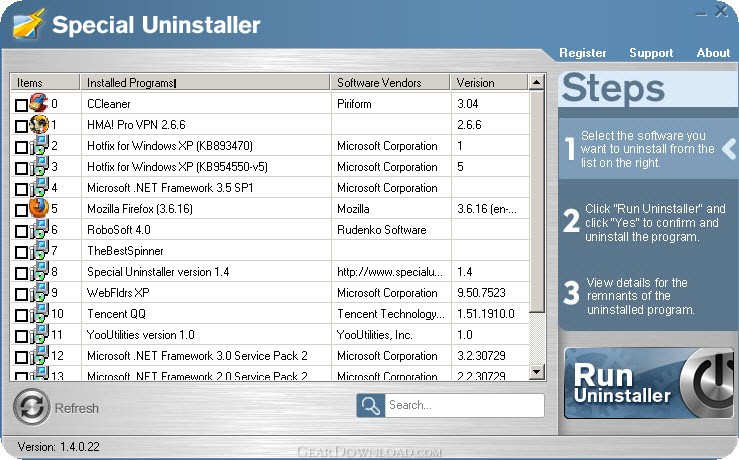Click the installer icon for Hotfix KB954550-v5
Screen dimensions: 739x460
click(x=39, y=166)
